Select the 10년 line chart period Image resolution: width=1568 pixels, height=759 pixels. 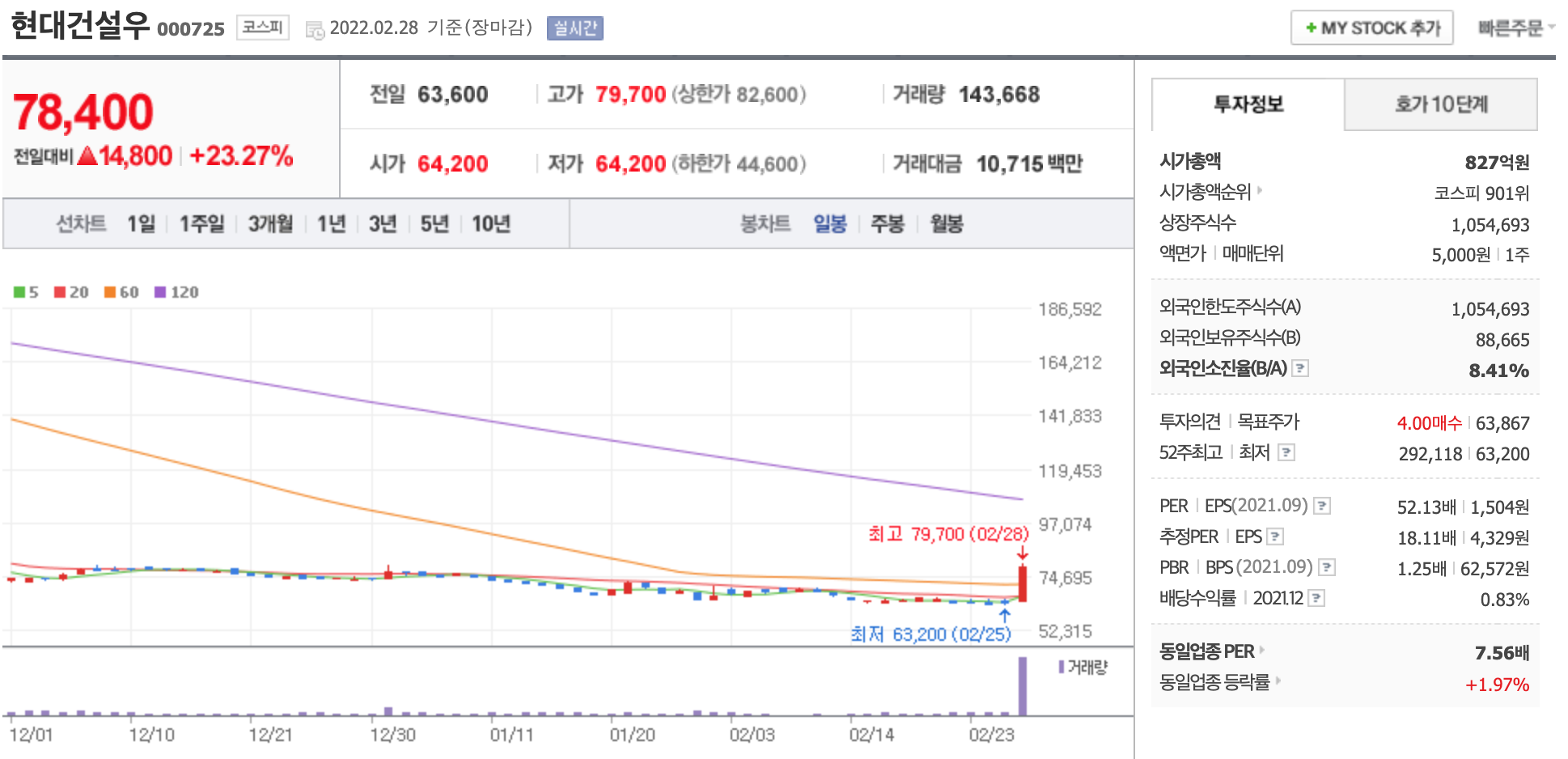pyautogui.click(x=491, y=223)
